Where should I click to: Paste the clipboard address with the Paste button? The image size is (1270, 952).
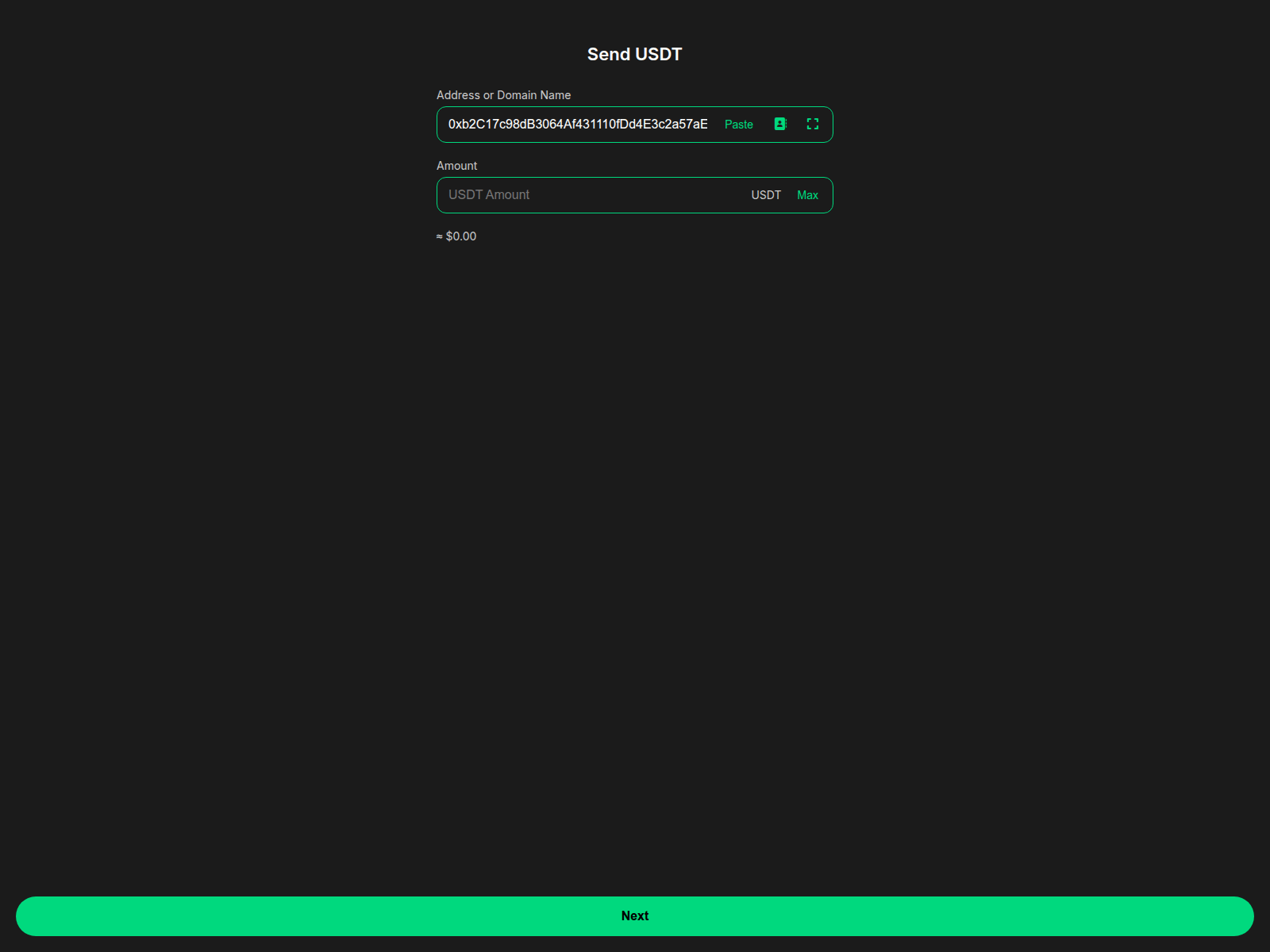[x=738, y=125]
